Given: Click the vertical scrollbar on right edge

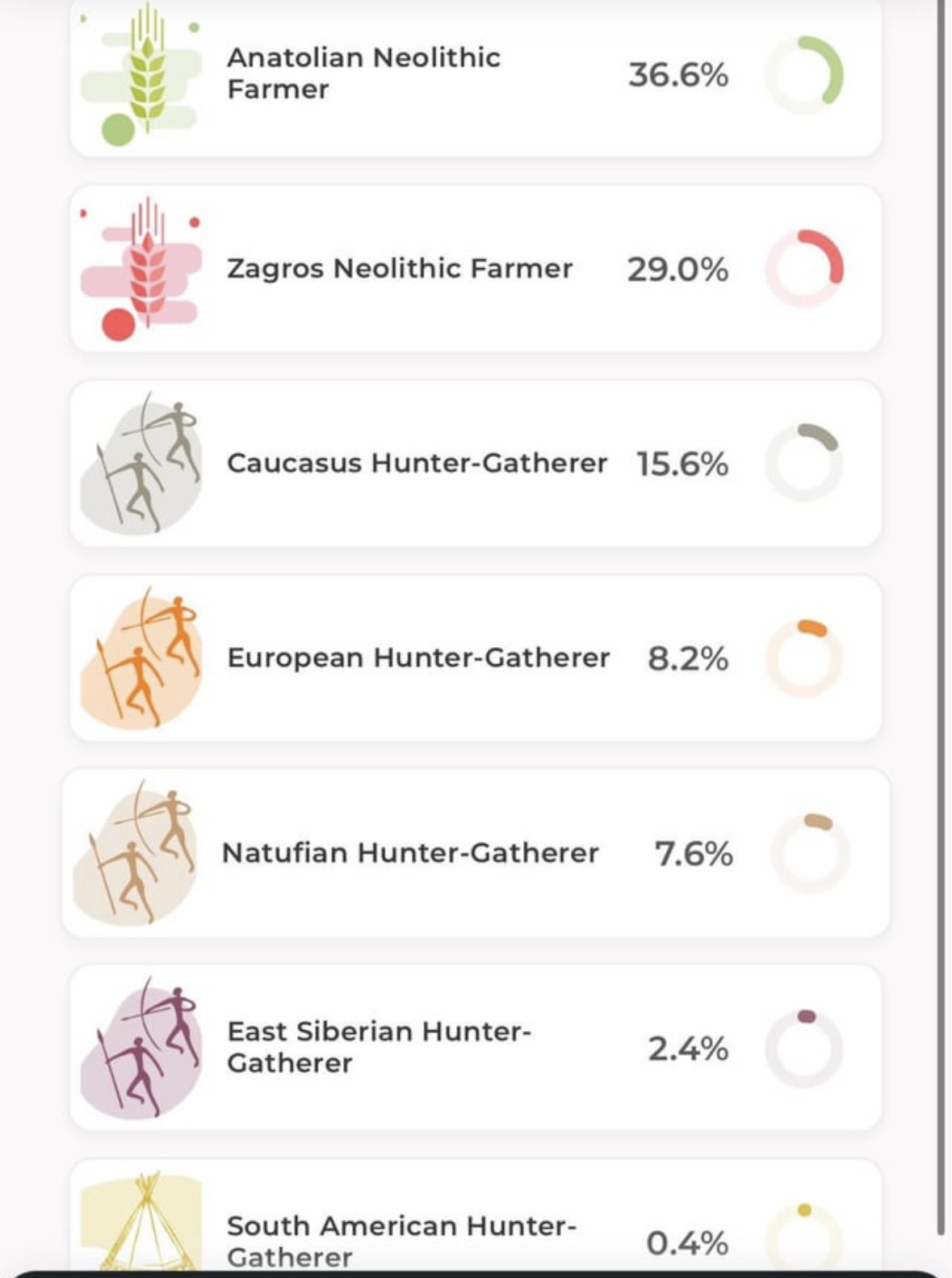Looking at the screenshot, I should click(941, 614).
